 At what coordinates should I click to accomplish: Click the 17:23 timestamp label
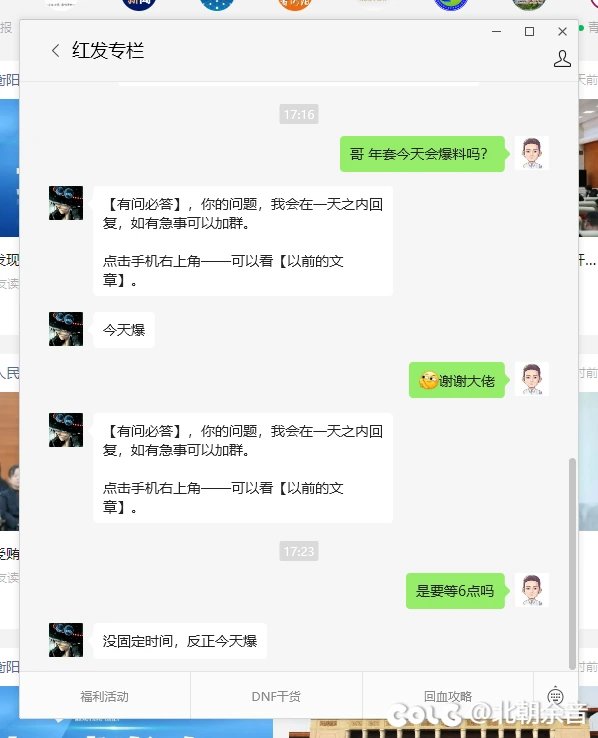coord(299,551)
